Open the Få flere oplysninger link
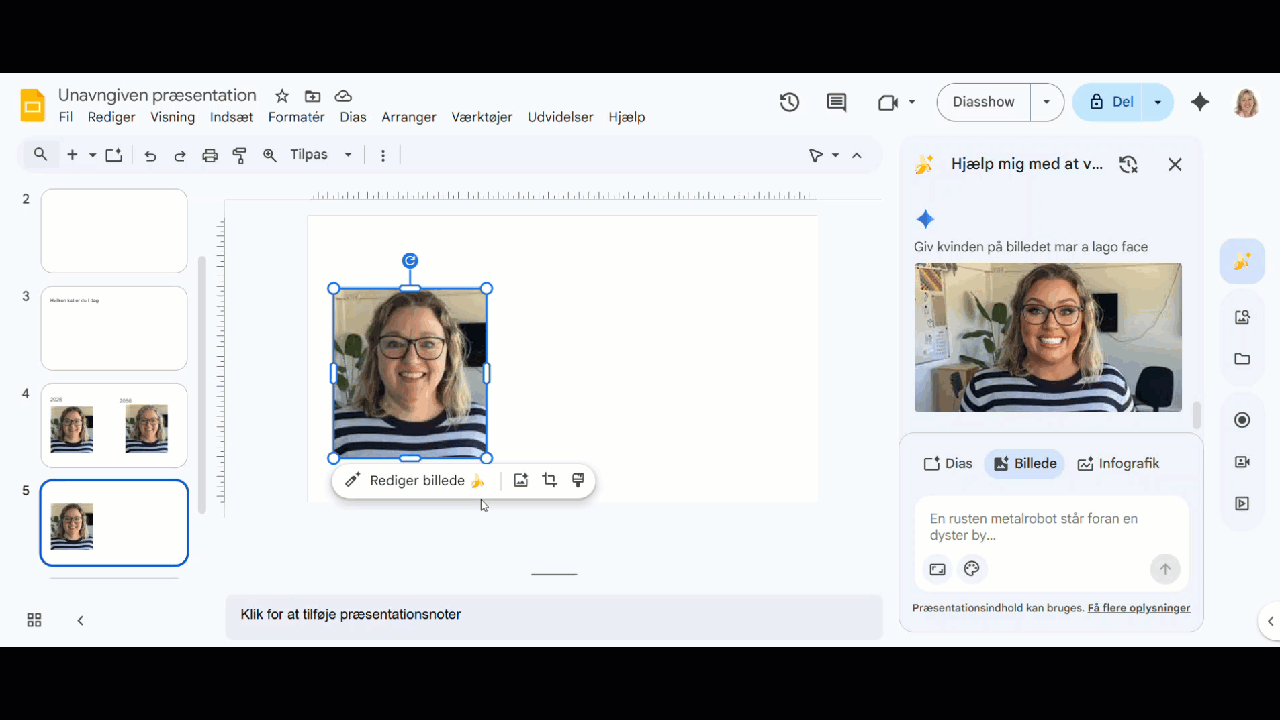The width and height of the screenshot is (1280, 720). point(1139,608)
